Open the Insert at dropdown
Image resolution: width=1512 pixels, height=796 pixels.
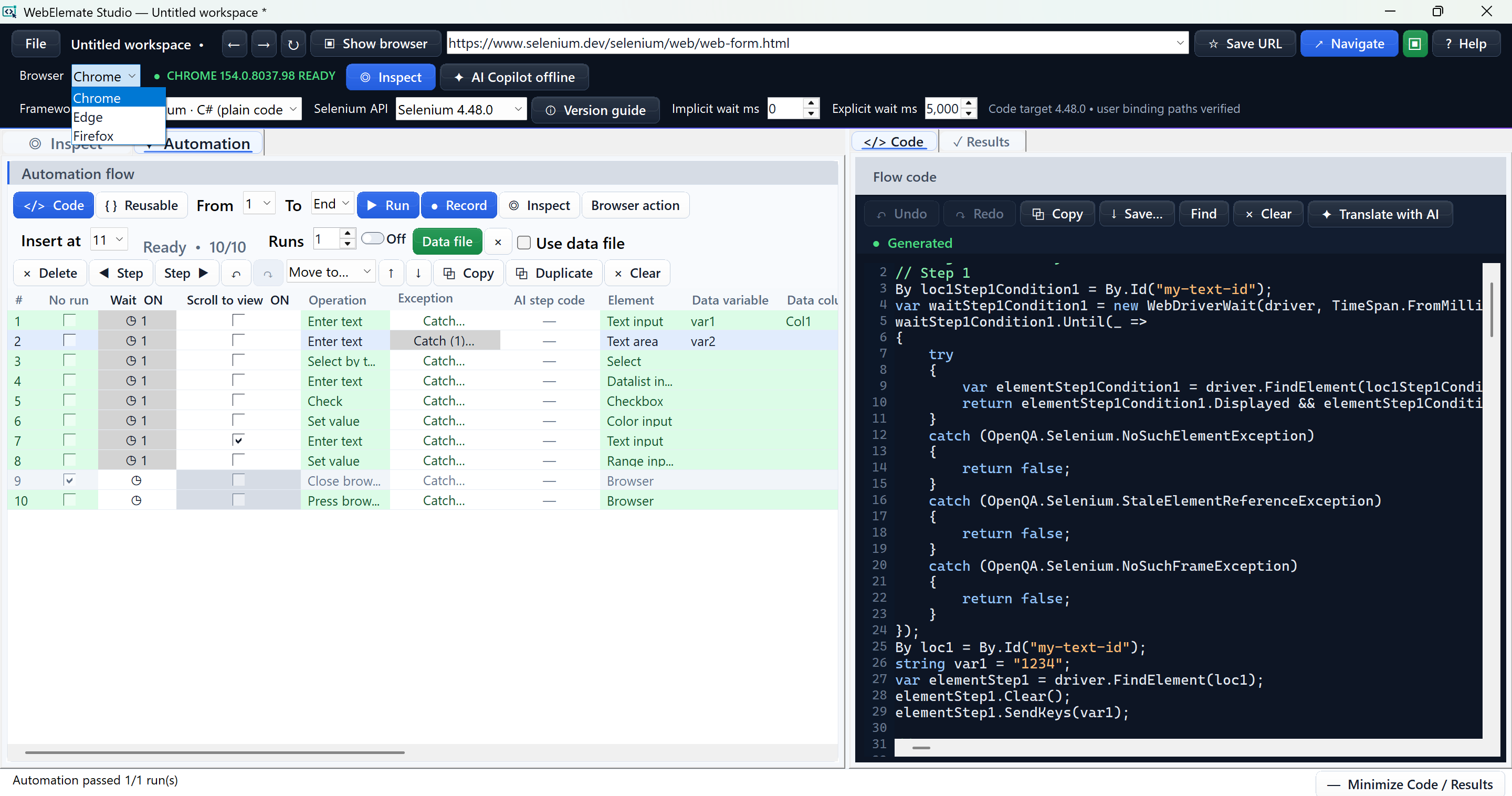(x=109, y=240)
